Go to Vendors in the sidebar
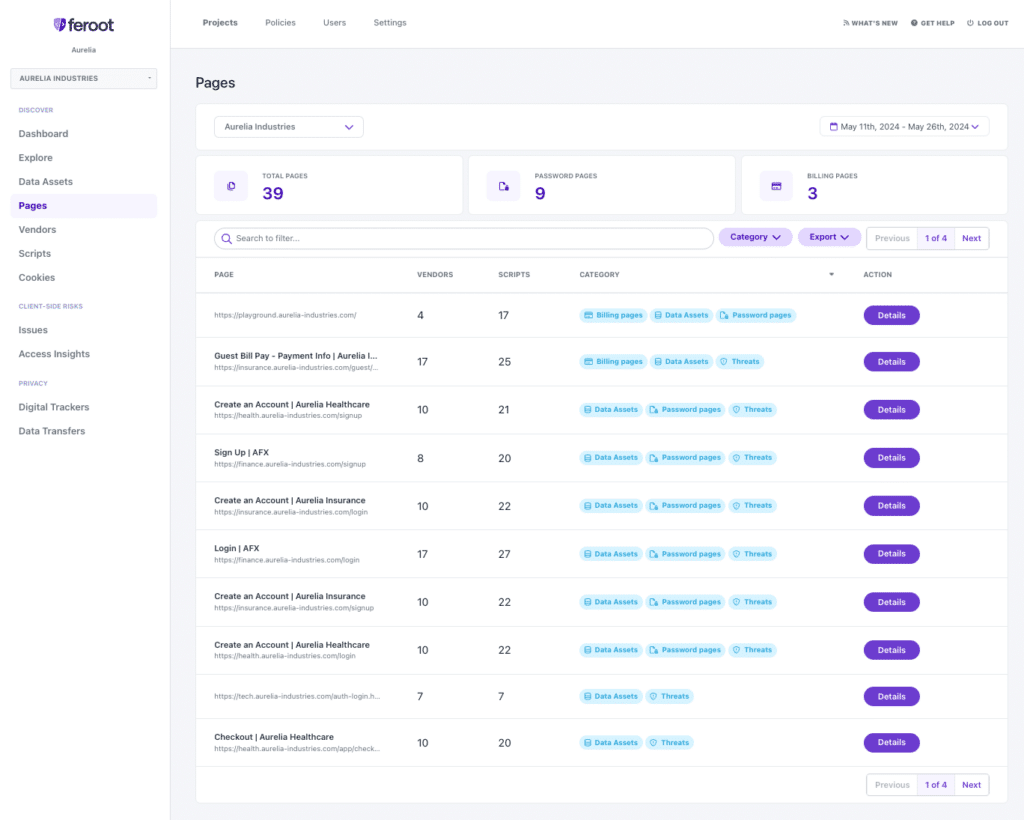Viewport: 1024px width, 820px height. (x=37, y=230)
